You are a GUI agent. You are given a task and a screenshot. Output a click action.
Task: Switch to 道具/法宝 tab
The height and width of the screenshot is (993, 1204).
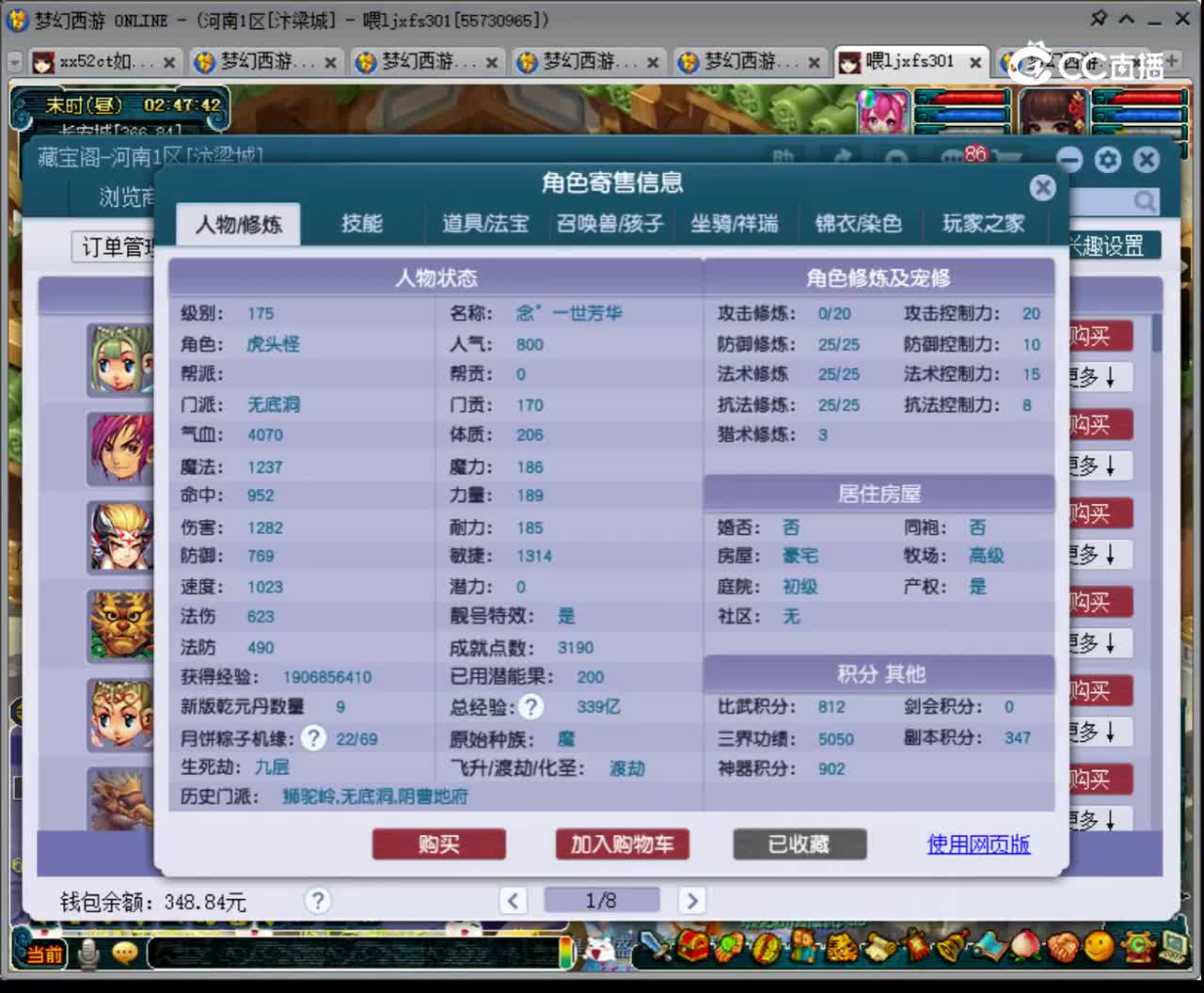[485, 224]
